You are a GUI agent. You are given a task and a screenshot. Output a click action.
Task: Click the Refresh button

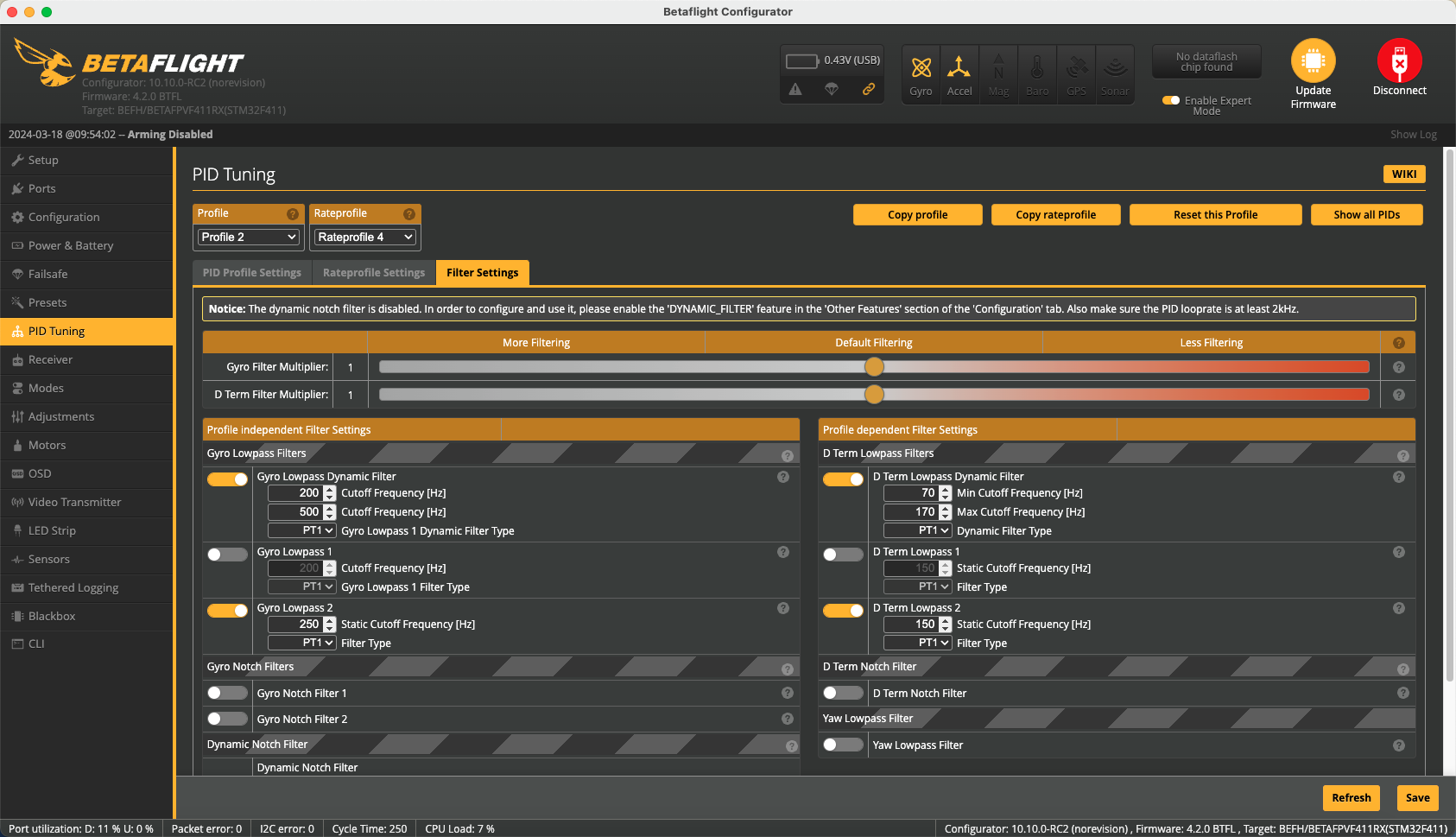pos(1351,798)
